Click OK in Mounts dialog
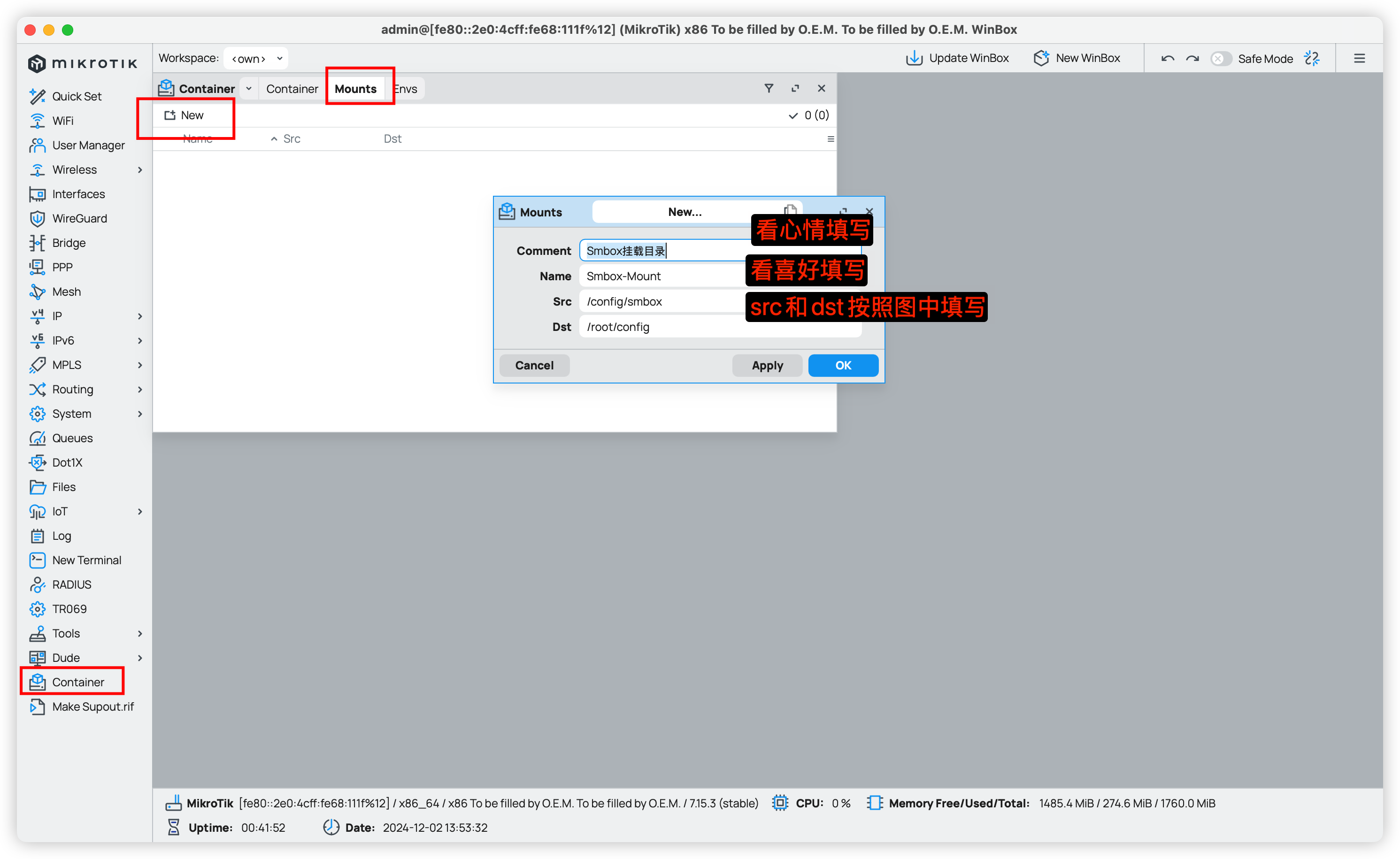The height and width of the screenshot is (859, 1400). [843, 365]
